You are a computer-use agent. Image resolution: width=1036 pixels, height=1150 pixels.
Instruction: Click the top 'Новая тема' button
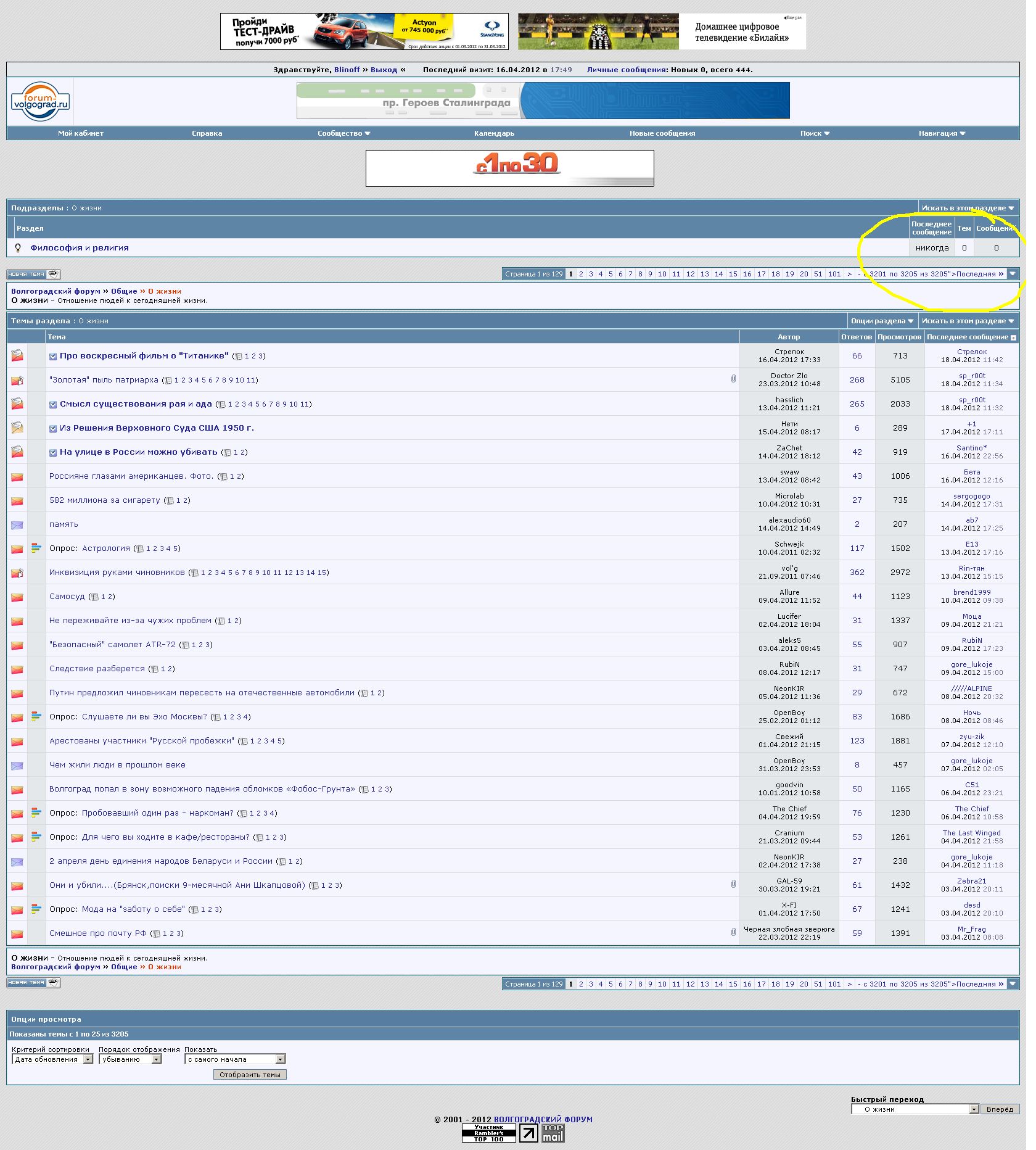(33, 274)
